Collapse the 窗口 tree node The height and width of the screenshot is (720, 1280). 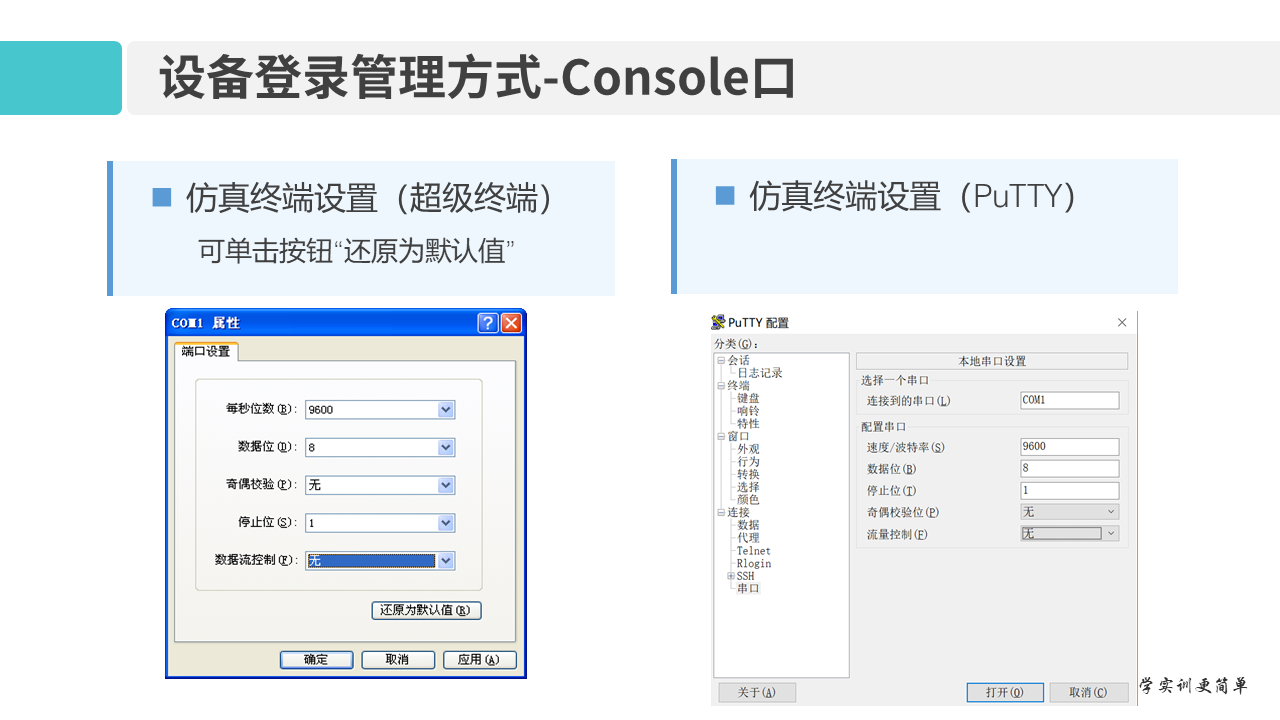point(719,436)
